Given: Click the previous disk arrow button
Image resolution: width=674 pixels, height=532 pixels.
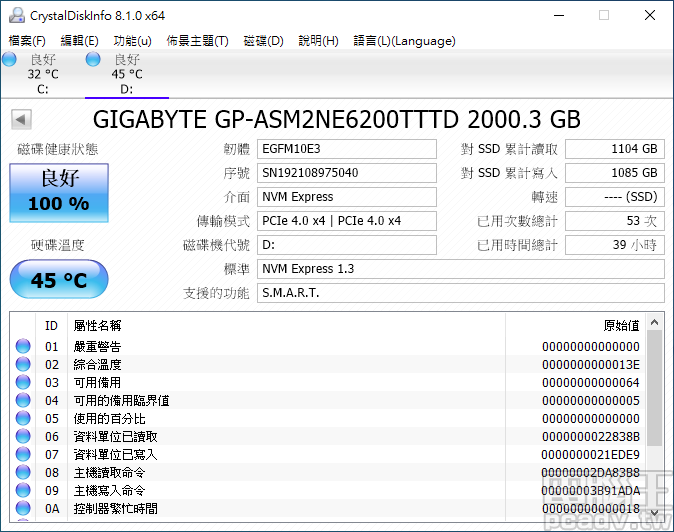Looking at the screenshot, I should (x=21, y=119).
